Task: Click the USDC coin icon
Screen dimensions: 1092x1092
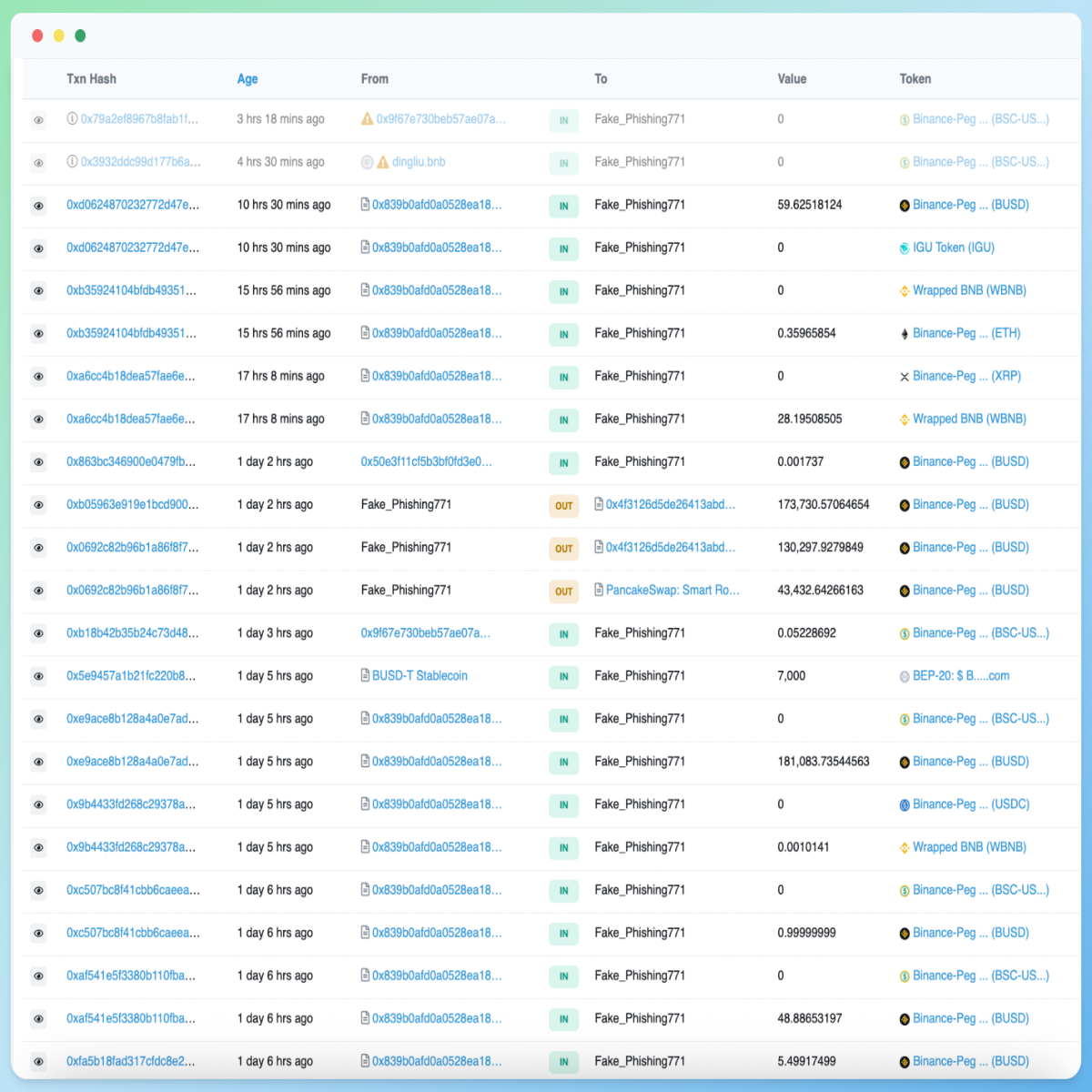Action: point(905,805)
